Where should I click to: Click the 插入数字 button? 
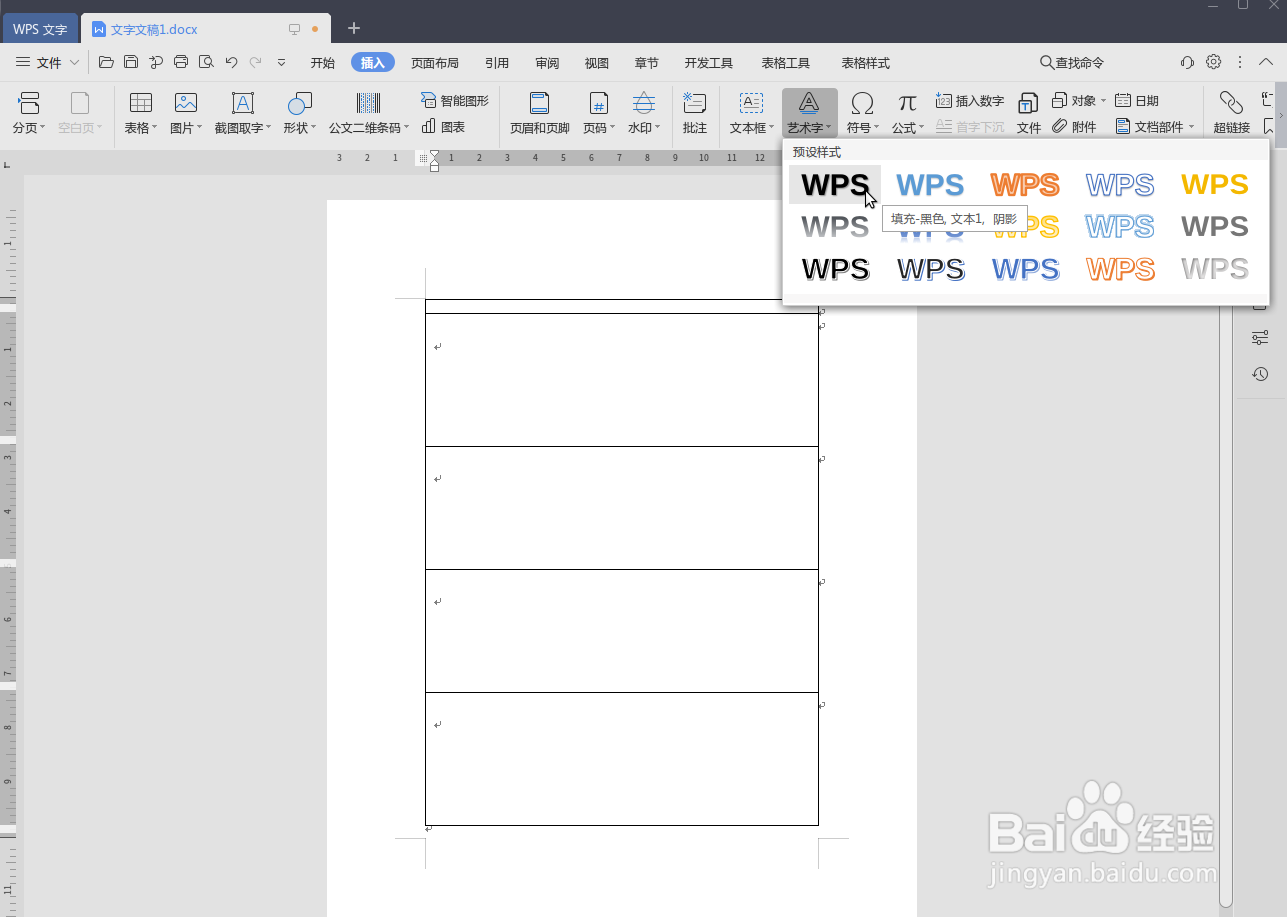click(970, 101)
